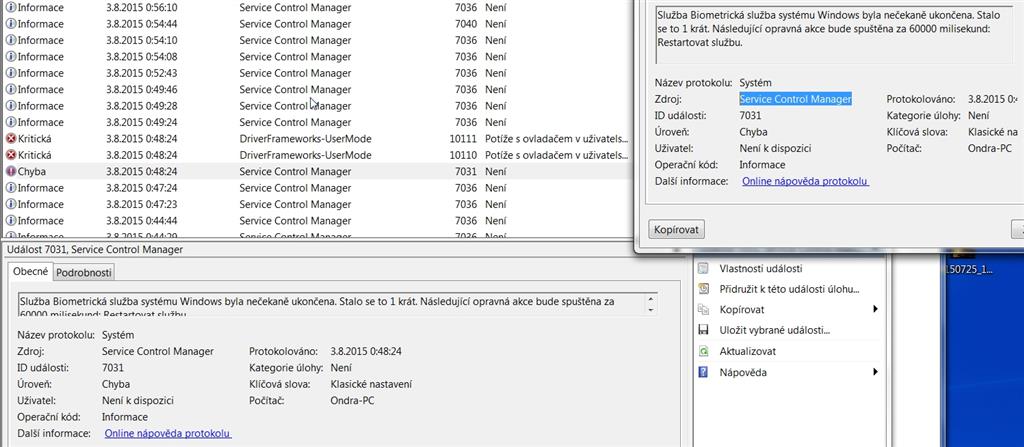
Task: Expand the Kopírovat submenu arrow in actions pane
Action: pos(875,309)
